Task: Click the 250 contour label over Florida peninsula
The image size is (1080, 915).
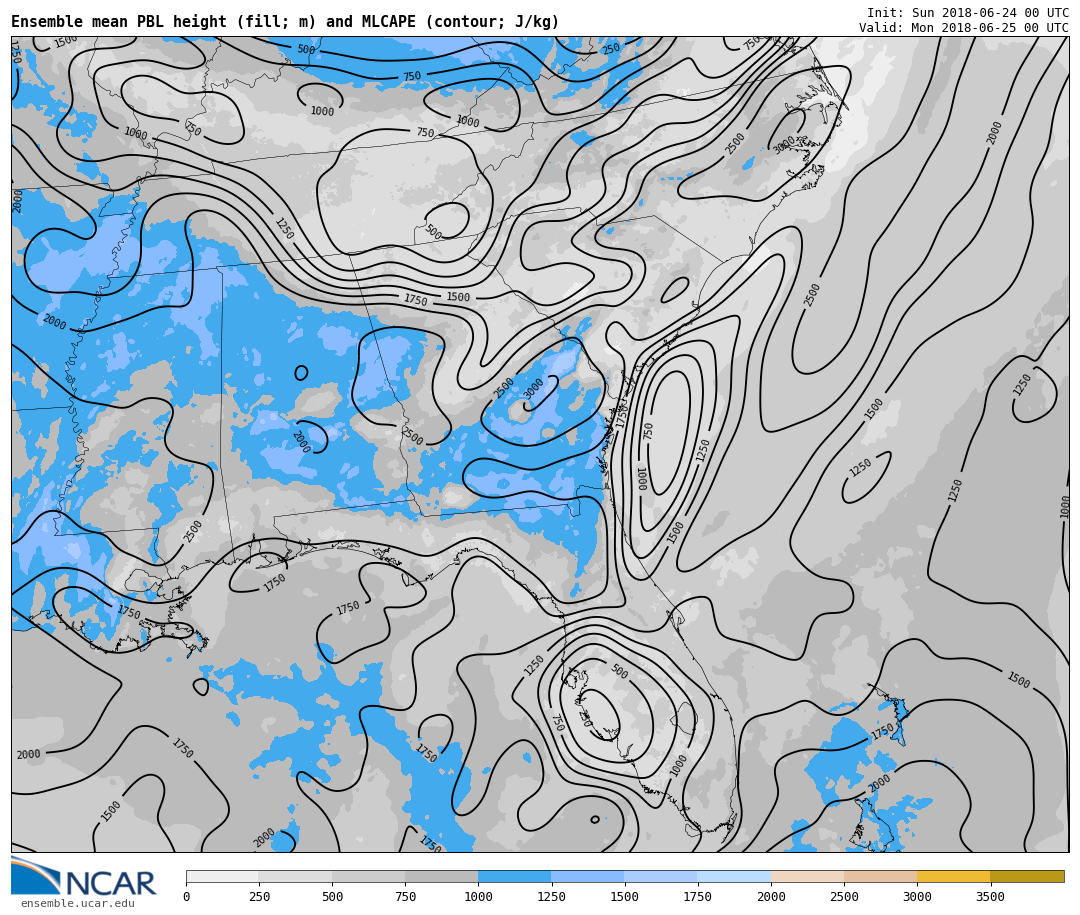Action: click(x=585, y=718)
